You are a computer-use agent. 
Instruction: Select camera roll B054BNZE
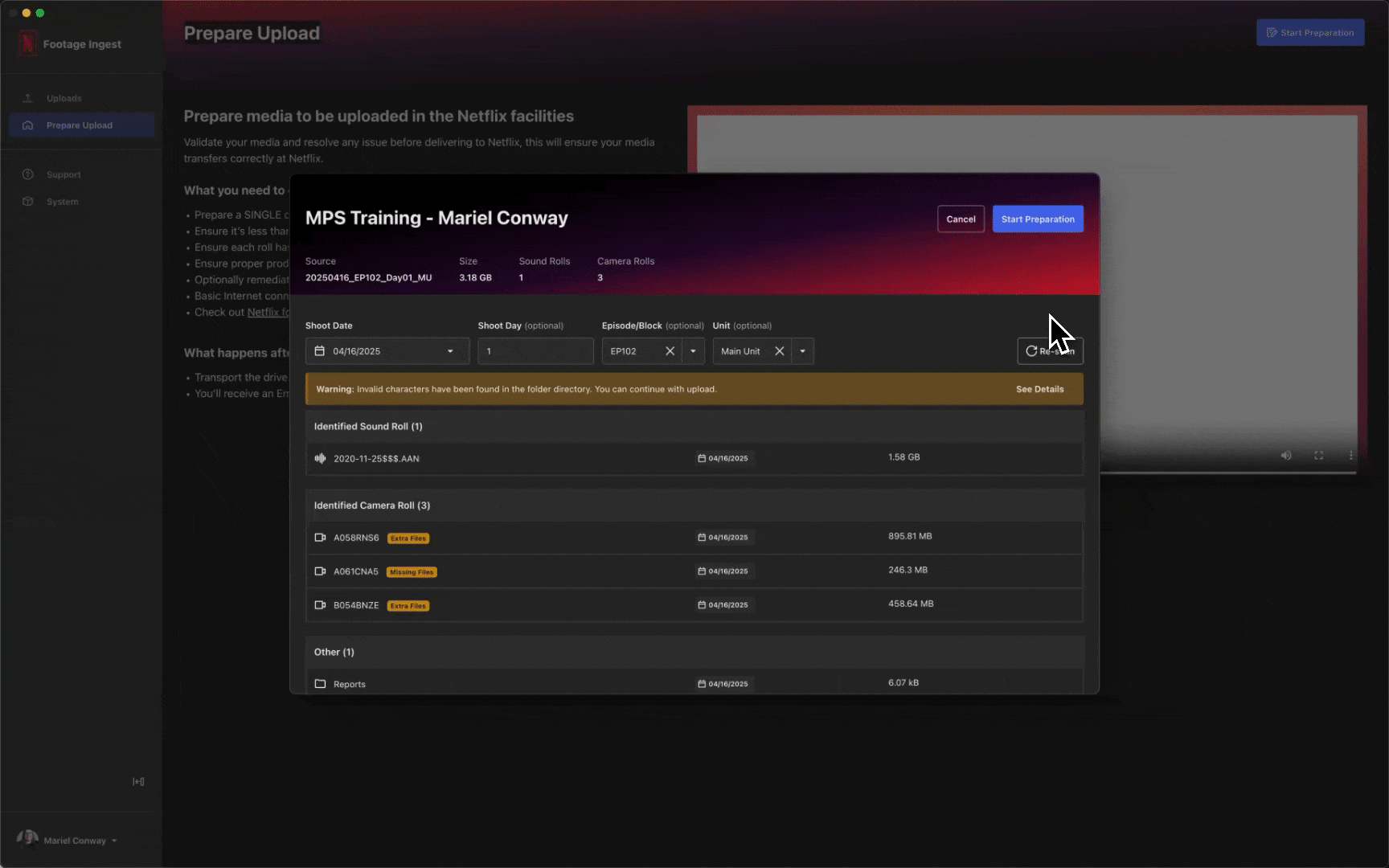[694, 605]
